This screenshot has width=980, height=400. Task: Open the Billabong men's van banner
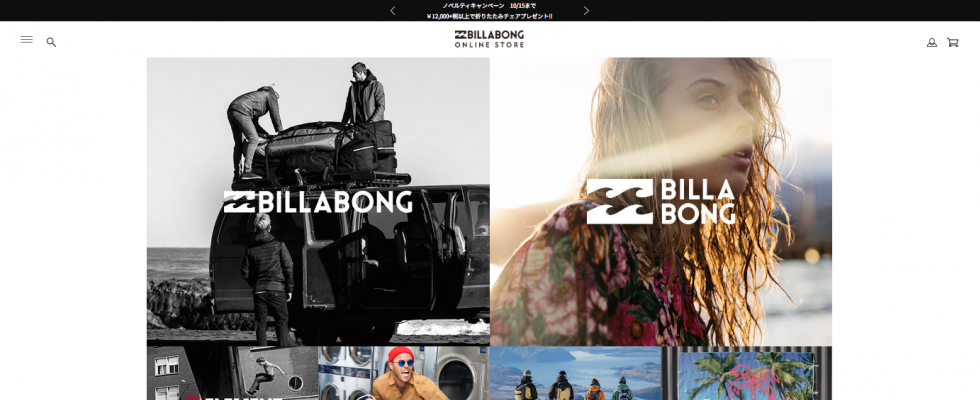[318, 202]
